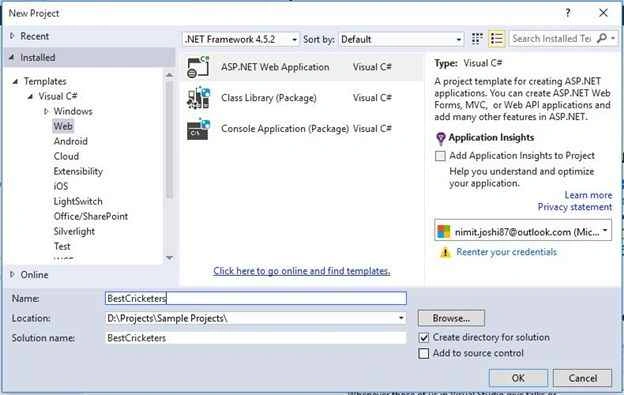The image size is (624, 395).
Task: Select the iOS template category
Action: (x=60, y=186)
